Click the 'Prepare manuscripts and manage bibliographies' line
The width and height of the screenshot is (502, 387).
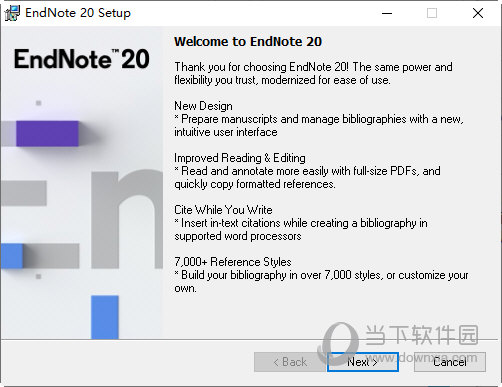click(x=319, y=119)
